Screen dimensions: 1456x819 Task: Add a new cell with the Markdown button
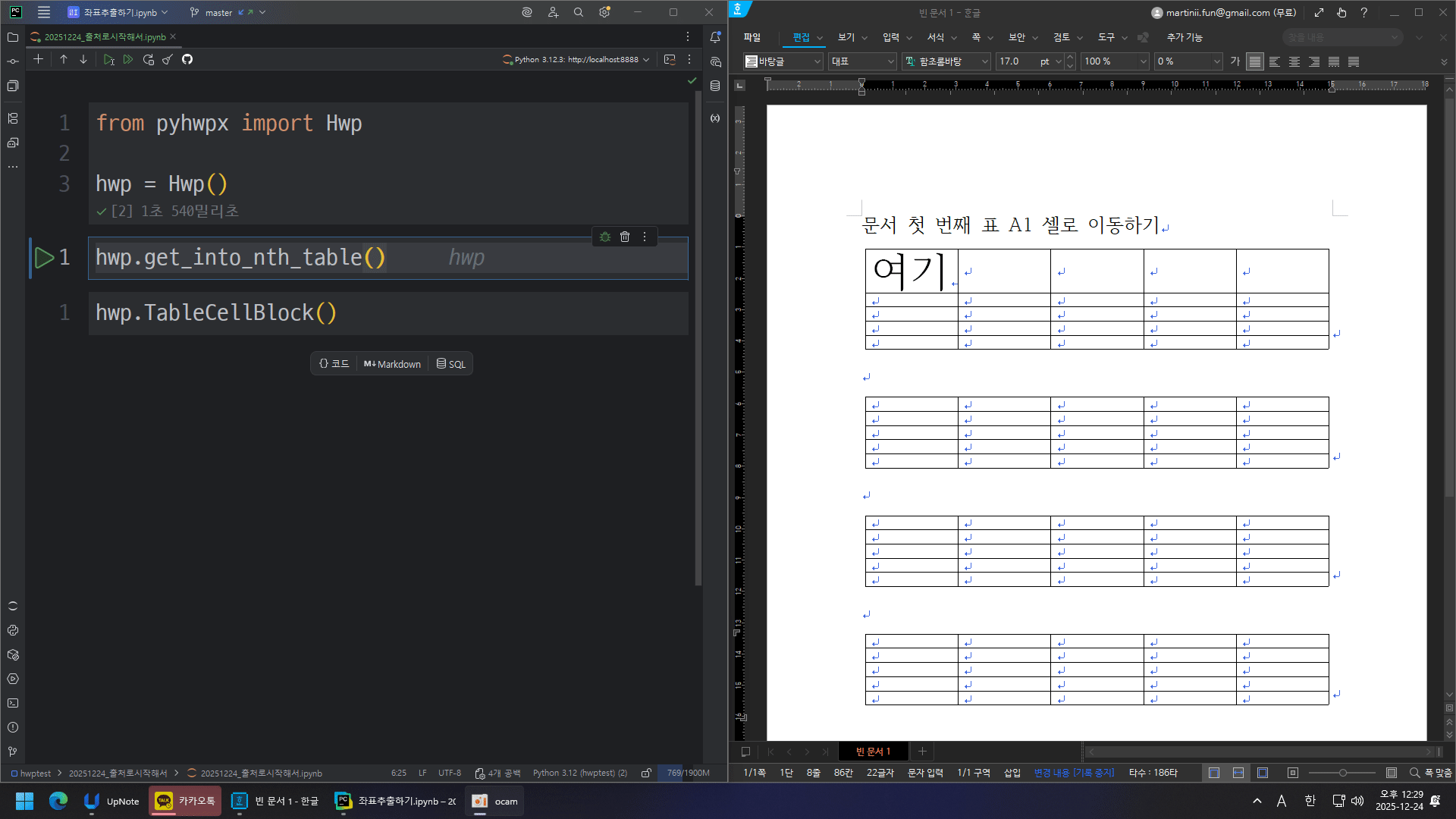coord(391,363)
